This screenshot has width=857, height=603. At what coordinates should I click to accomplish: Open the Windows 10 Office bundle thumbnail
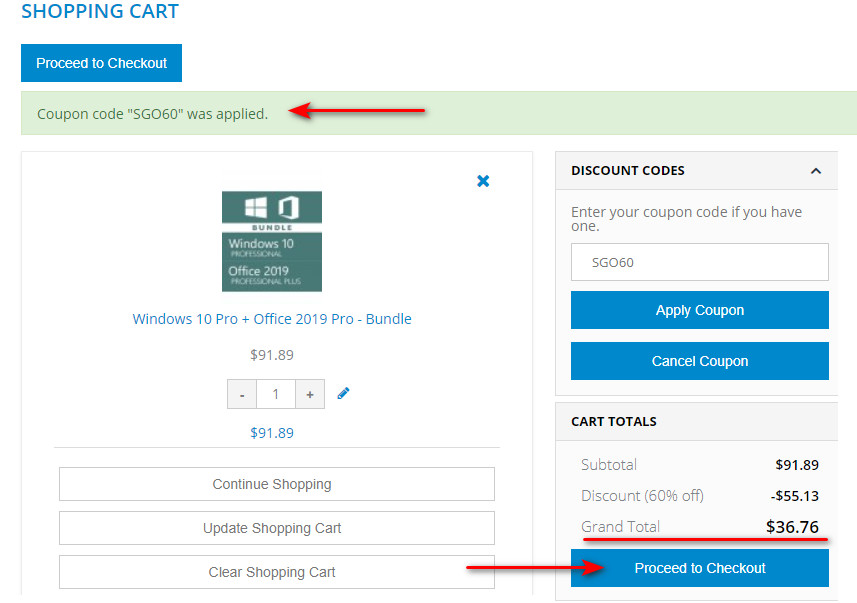tap(272, 241)
